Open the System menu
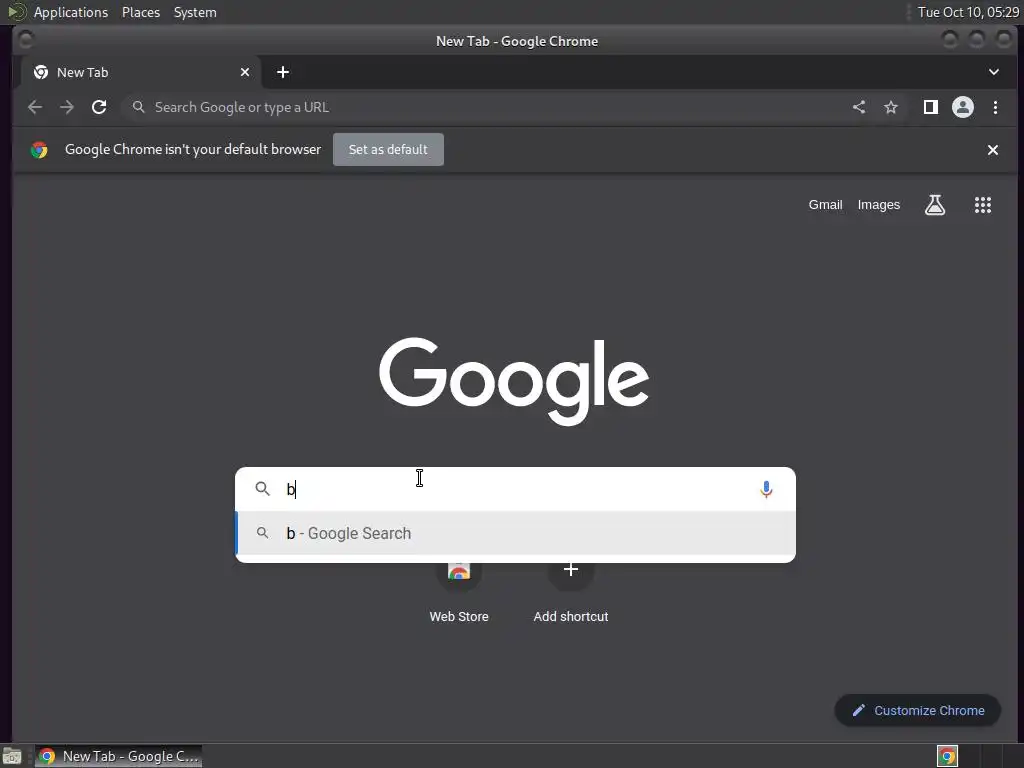 [x=195, y=12]
